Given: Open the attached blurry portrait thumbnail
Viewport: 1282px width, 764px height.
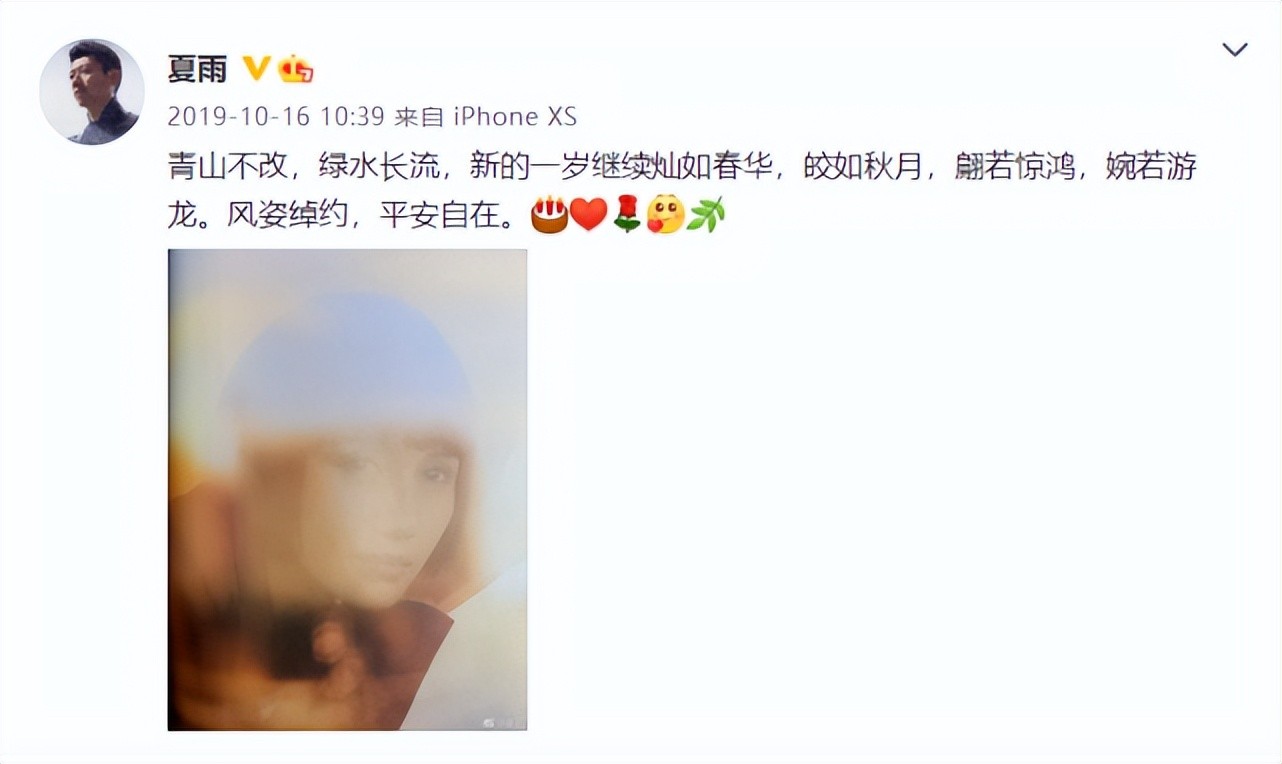Looking at the screenshot, I should [x=347, y=489].
